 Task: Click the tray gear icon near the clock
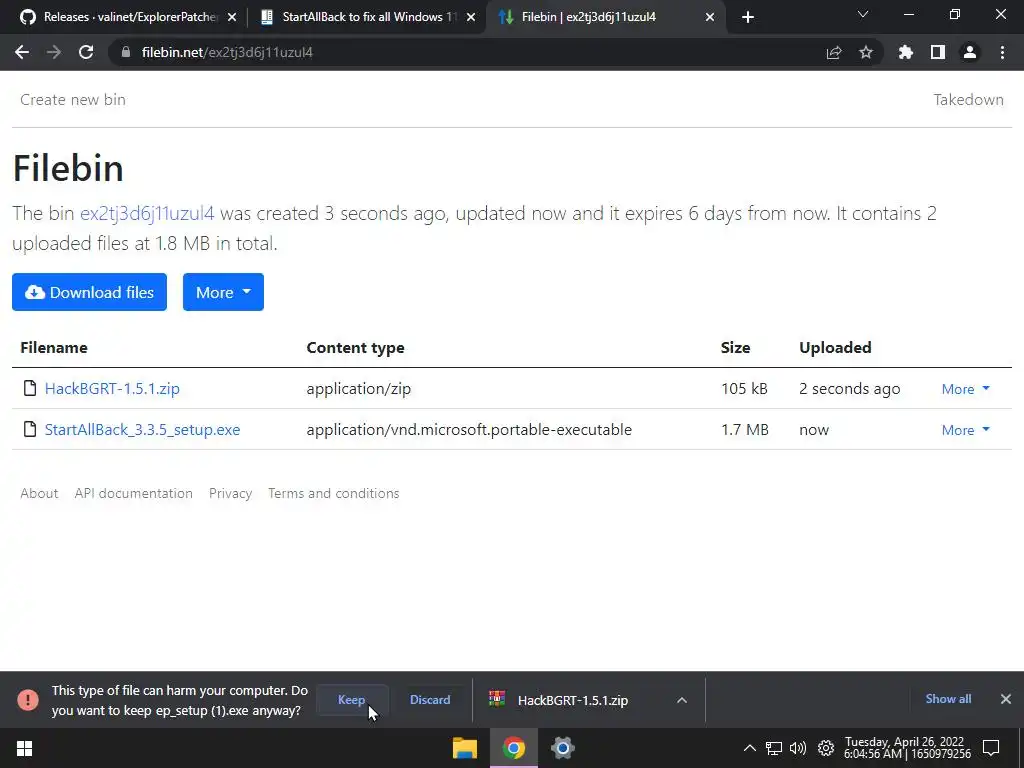coord(825,748)
